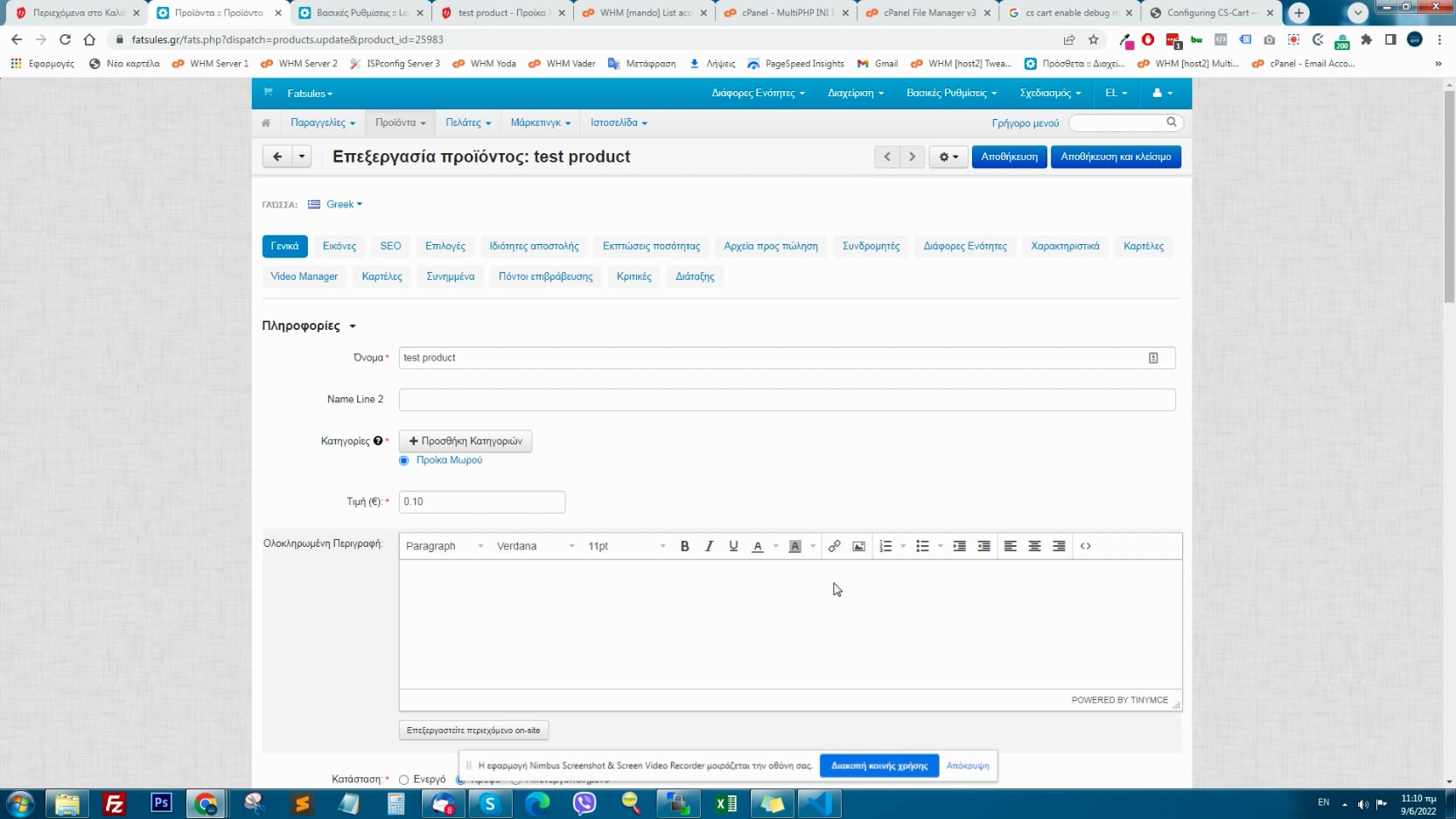The width and height of the screenshot is (1456, 819).
Task: Open the Greek language selector
Action: click(x=335, y=205)
